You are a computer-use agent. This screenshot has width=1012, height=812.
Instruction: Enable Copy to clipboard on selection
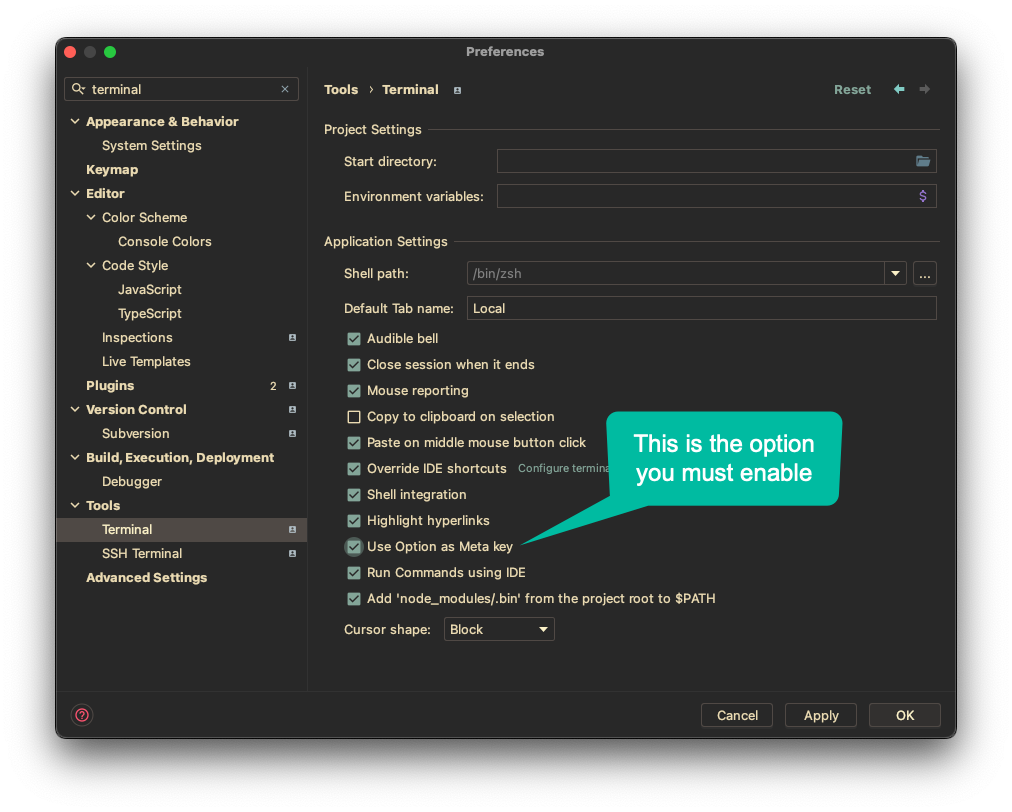click(x=354, y=417)
